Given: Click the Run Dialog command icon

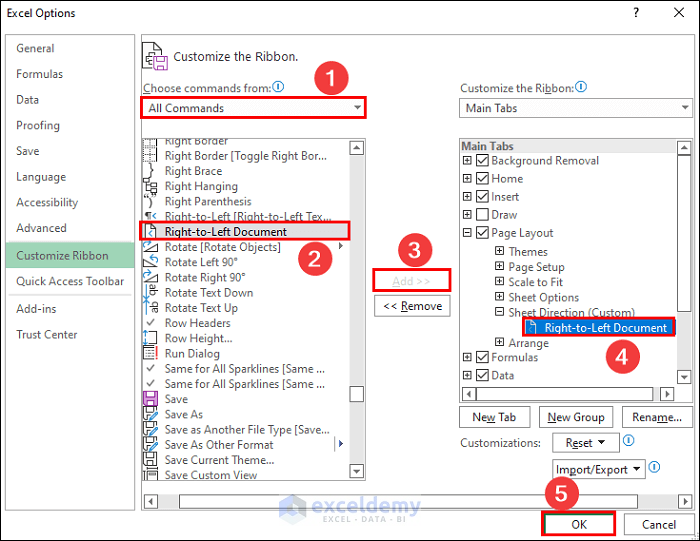Looking at the screenshot, I should pyautogui.click(x=150, y=353).
